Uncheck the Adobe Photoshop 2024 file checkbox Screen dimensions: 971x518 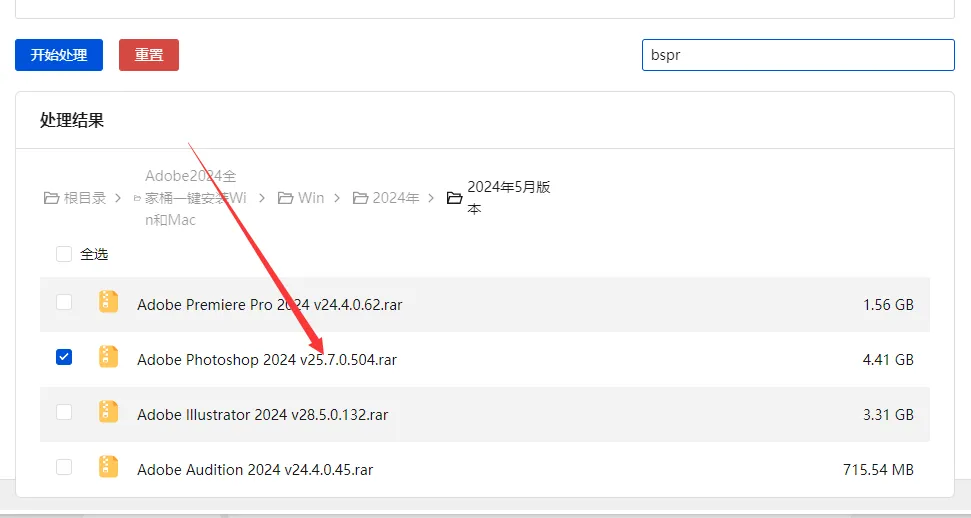click(64, 357)
